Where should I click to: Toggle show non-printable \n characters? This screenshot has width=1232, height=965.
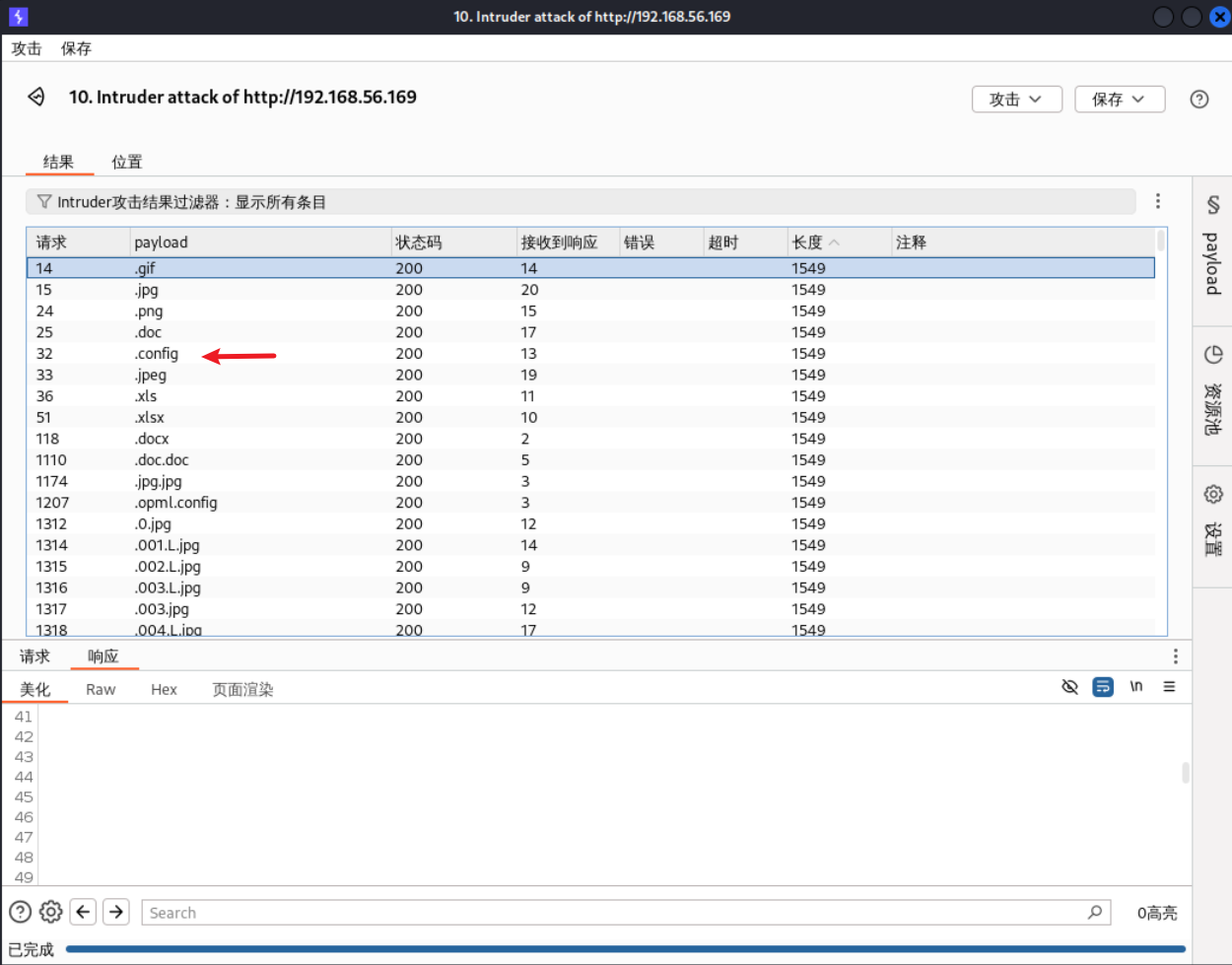click(x=1136, y=687)
